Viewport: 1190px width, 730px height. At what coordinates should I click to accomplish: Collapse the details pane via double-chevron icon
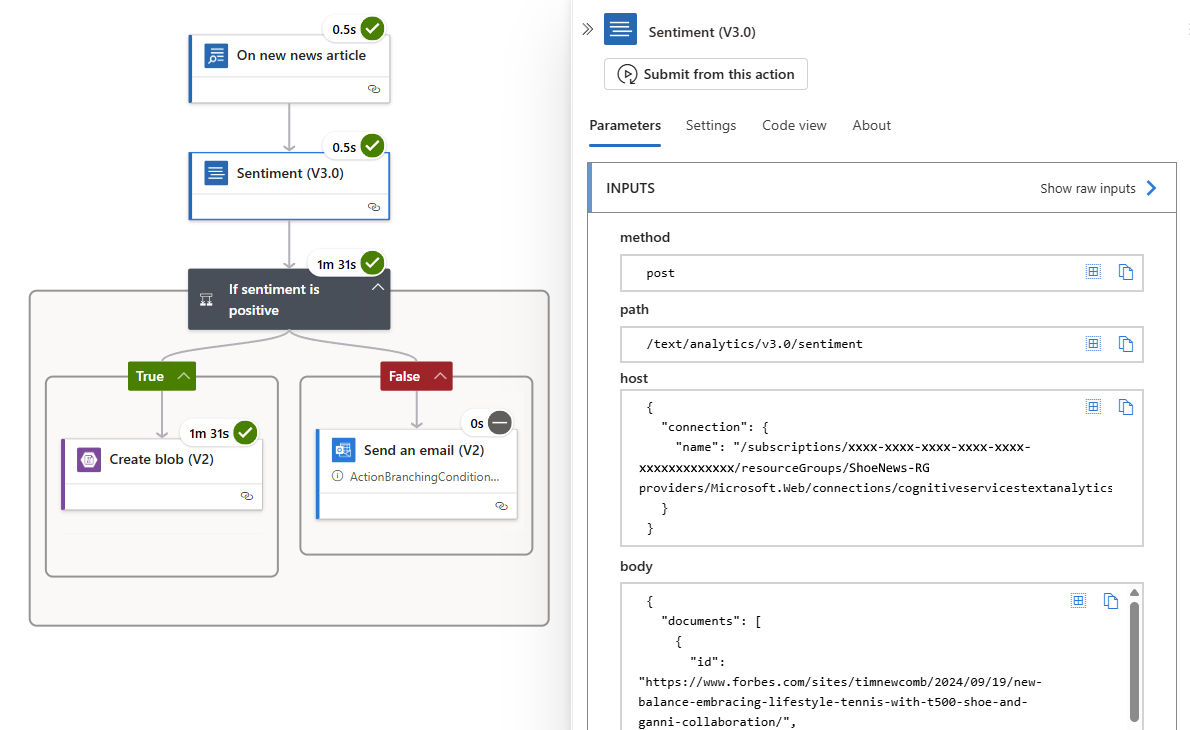[x=588, y=28]
